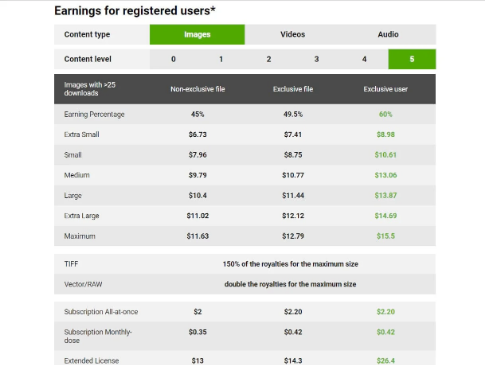Click the $0.35 Subscription Monthly value
Image resolution: width=485 pixels, height=365 pixels.
pos(198,332)
